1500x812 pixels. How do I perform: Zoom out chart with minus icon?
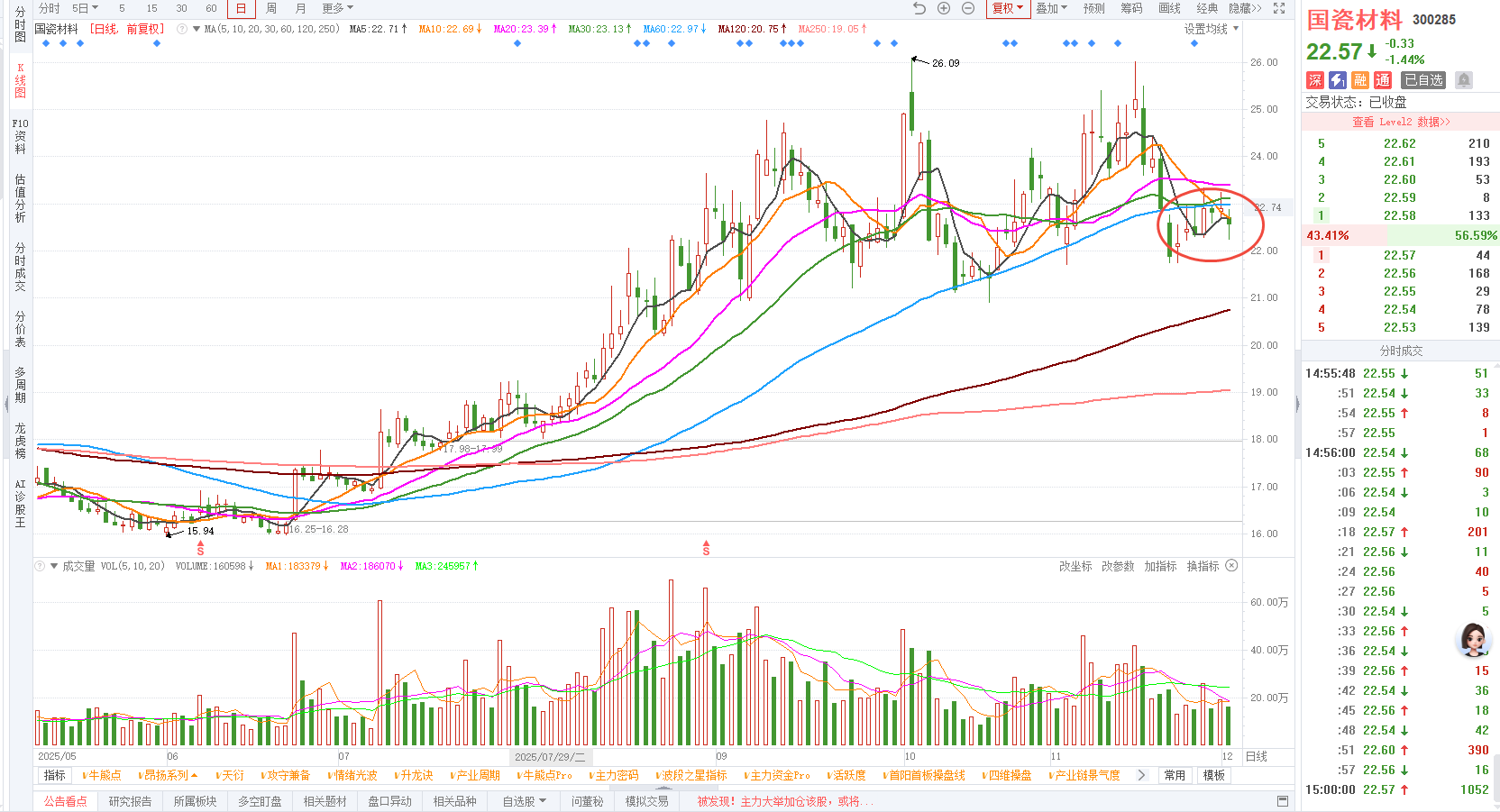coord(968,8)
